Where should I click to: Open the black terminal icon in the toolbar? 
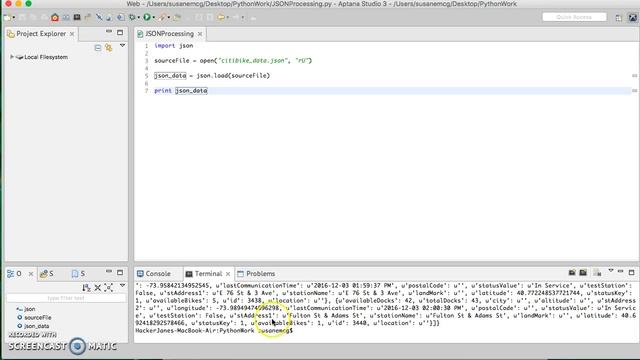77,18
